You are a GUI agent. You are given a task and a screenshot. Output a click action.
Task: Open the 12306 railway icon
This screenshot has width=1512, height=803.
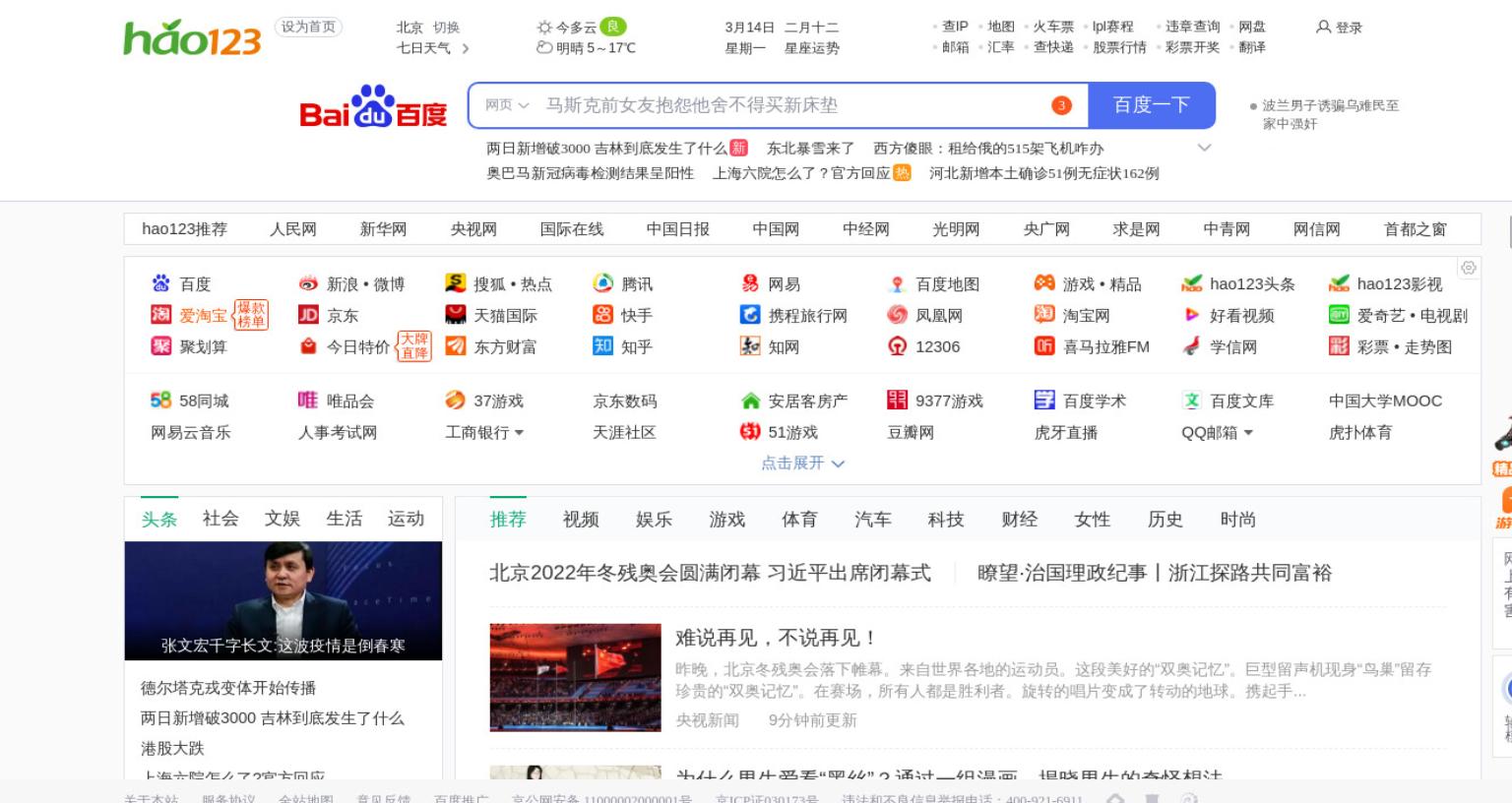897,346
